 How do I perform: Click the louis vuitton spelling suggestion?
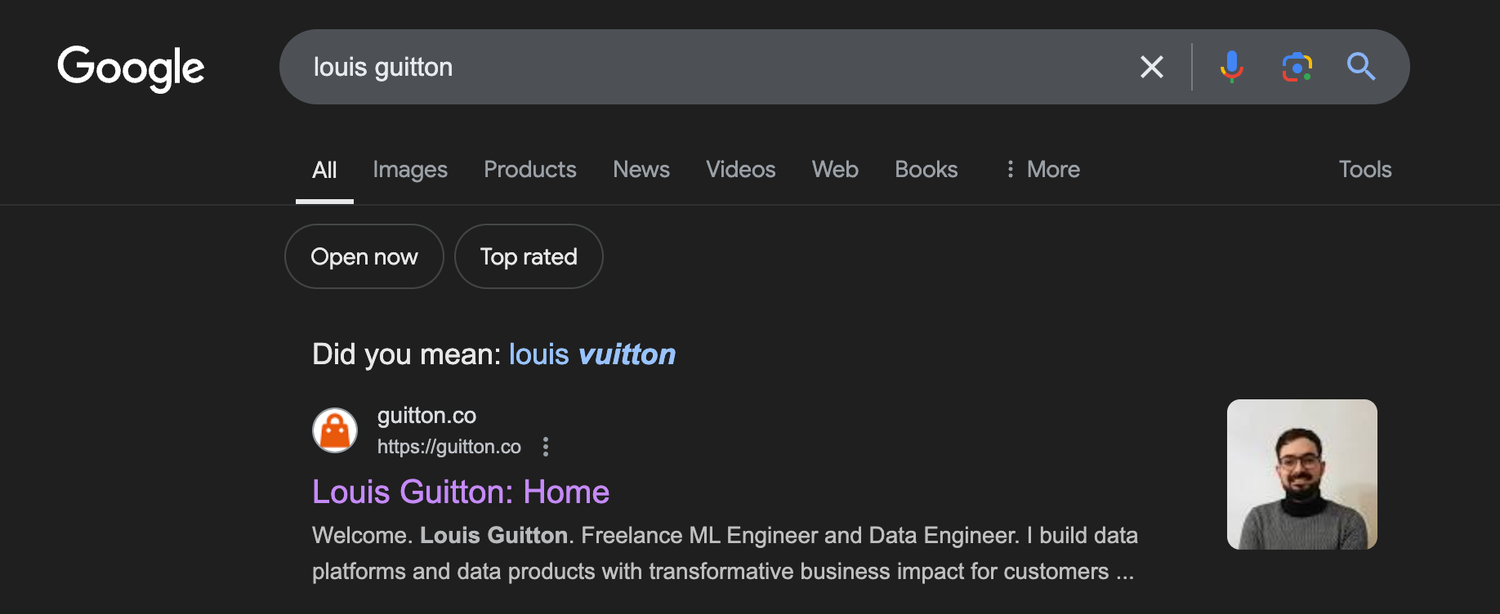pos(592,354)
